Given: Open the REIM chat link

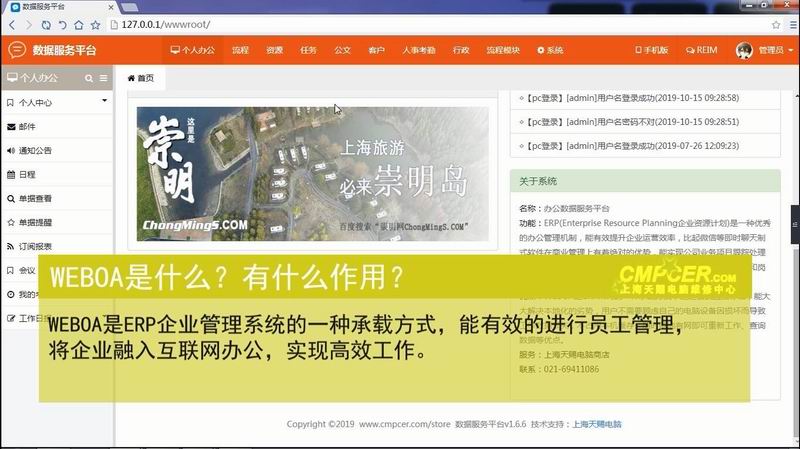Looking at the screenshot, I should (x=702, y=50).
